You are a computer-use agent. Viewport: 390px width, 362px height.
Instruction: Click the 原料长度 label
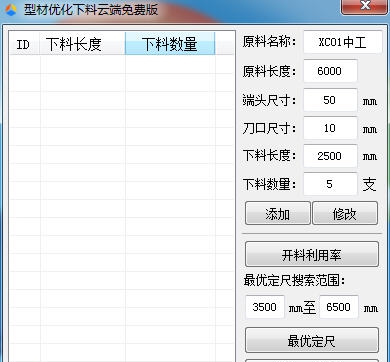coord(269,71)
